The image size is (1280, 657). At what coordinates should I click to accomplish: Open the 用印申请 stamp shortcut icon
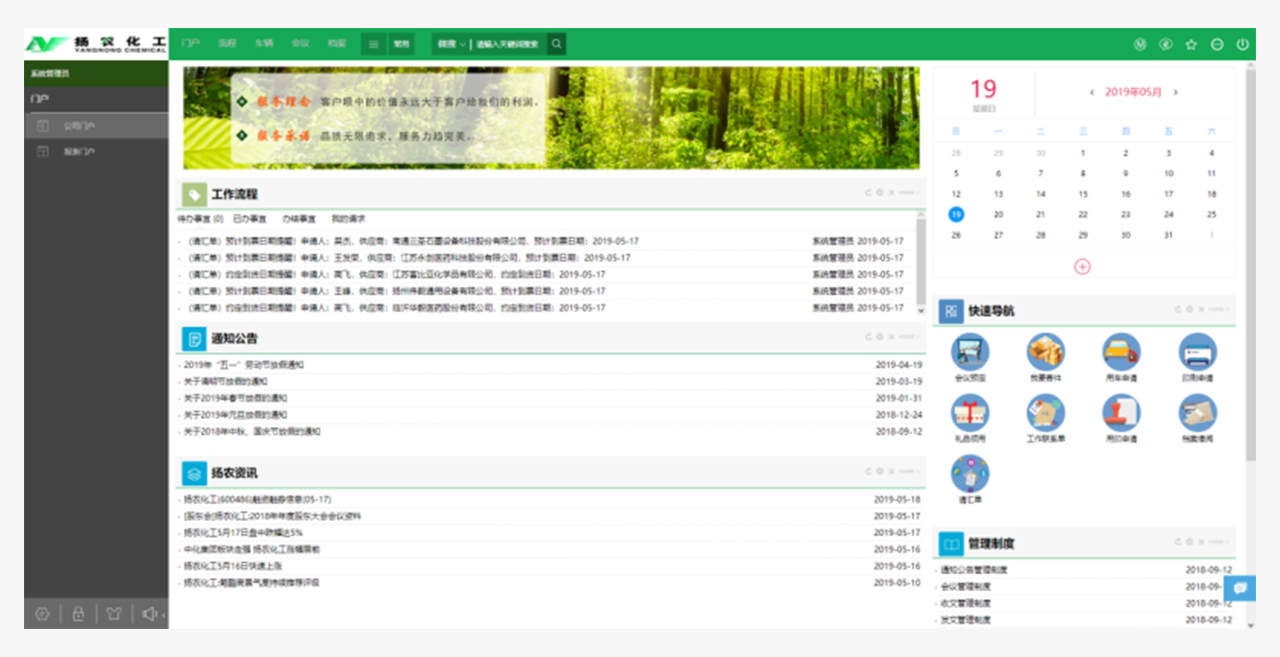(1121, 412)
